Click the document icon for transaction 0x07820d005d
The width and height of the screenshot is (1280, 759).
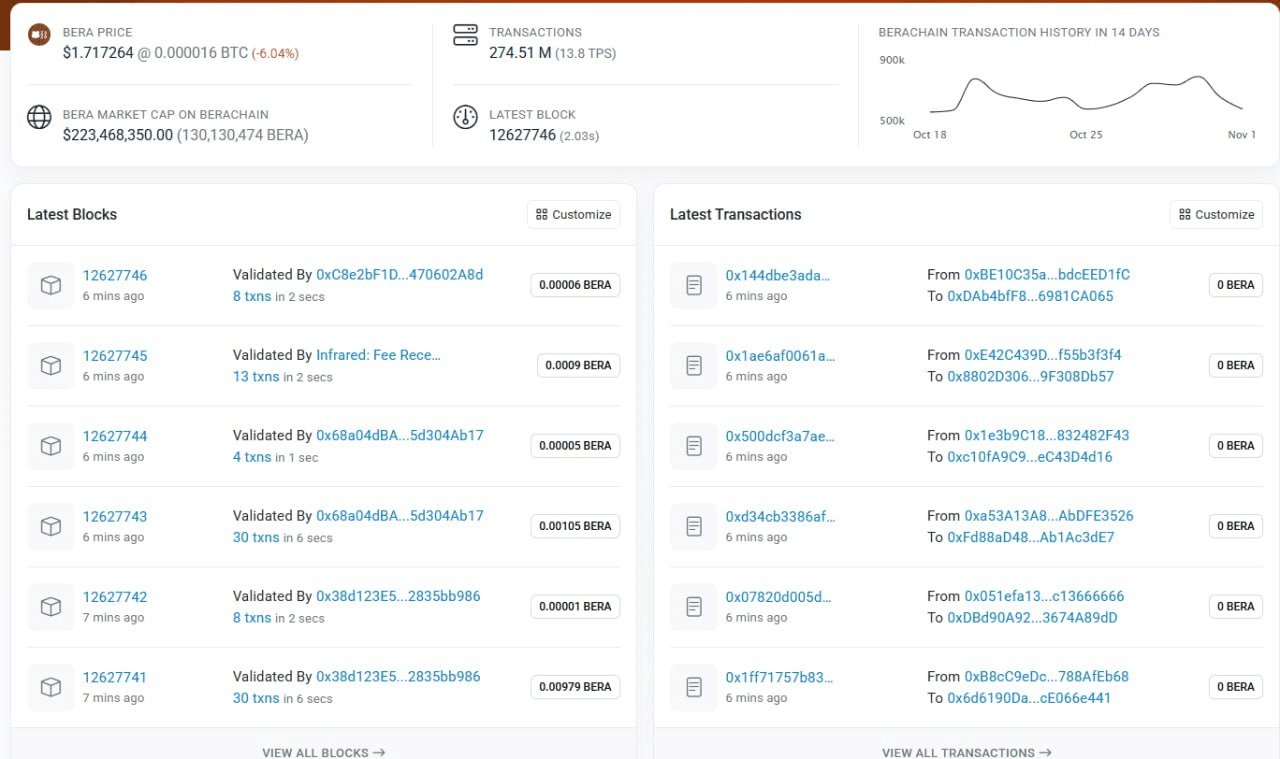pos(694,607)
